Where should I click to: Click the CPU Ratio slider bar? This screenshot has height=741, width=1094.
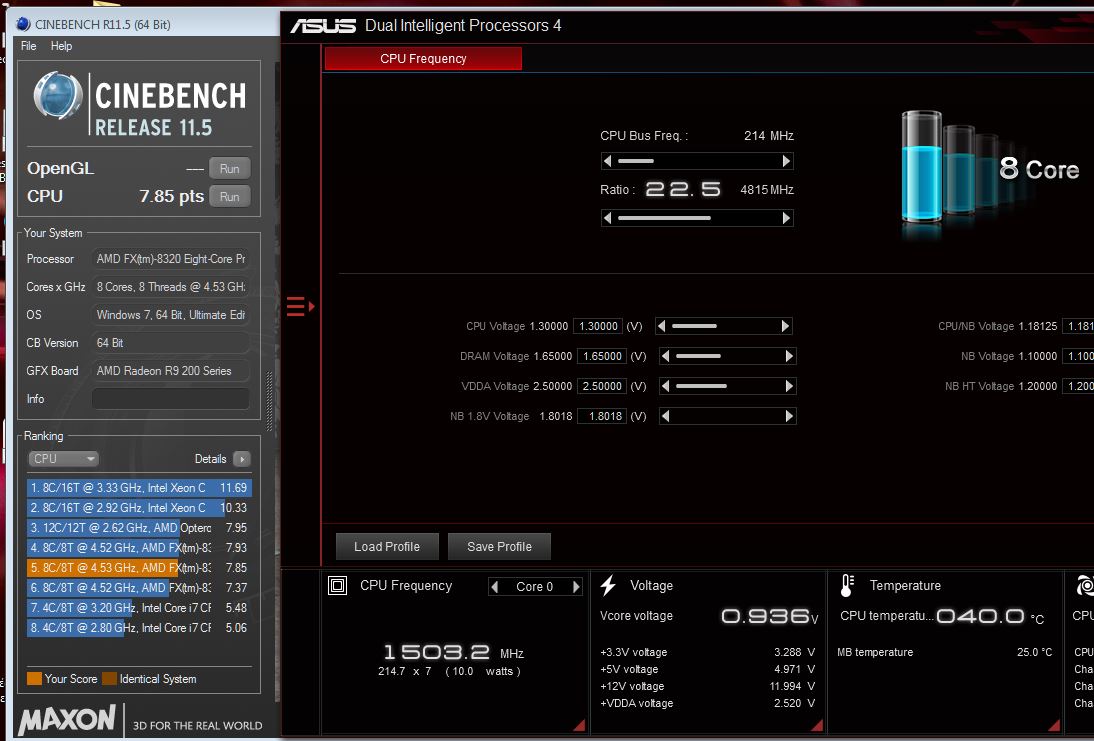coord(697,218)
